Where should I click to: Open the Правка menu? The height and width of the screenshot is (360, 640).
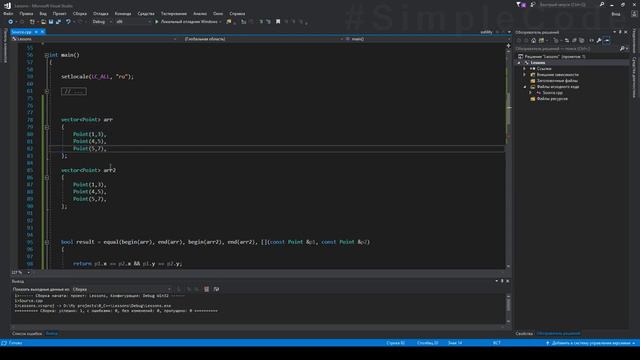click(26, 13)
